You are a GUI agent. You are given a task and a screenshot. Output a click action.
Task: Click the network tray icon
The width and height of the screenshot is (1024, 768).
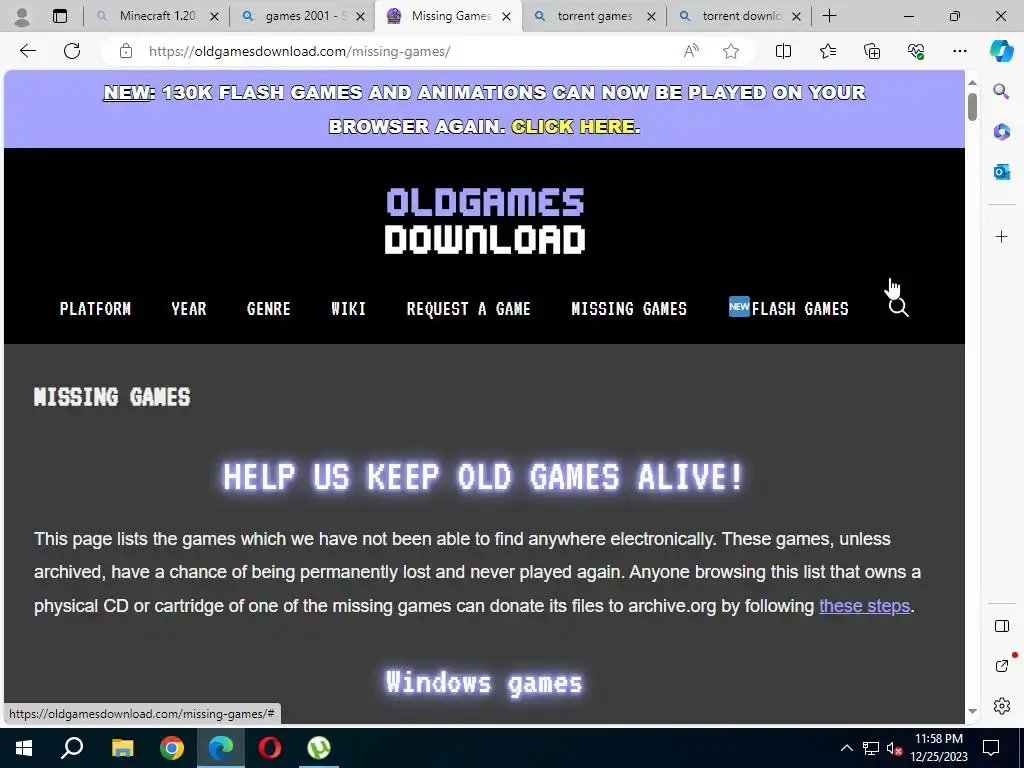point(871,748)
